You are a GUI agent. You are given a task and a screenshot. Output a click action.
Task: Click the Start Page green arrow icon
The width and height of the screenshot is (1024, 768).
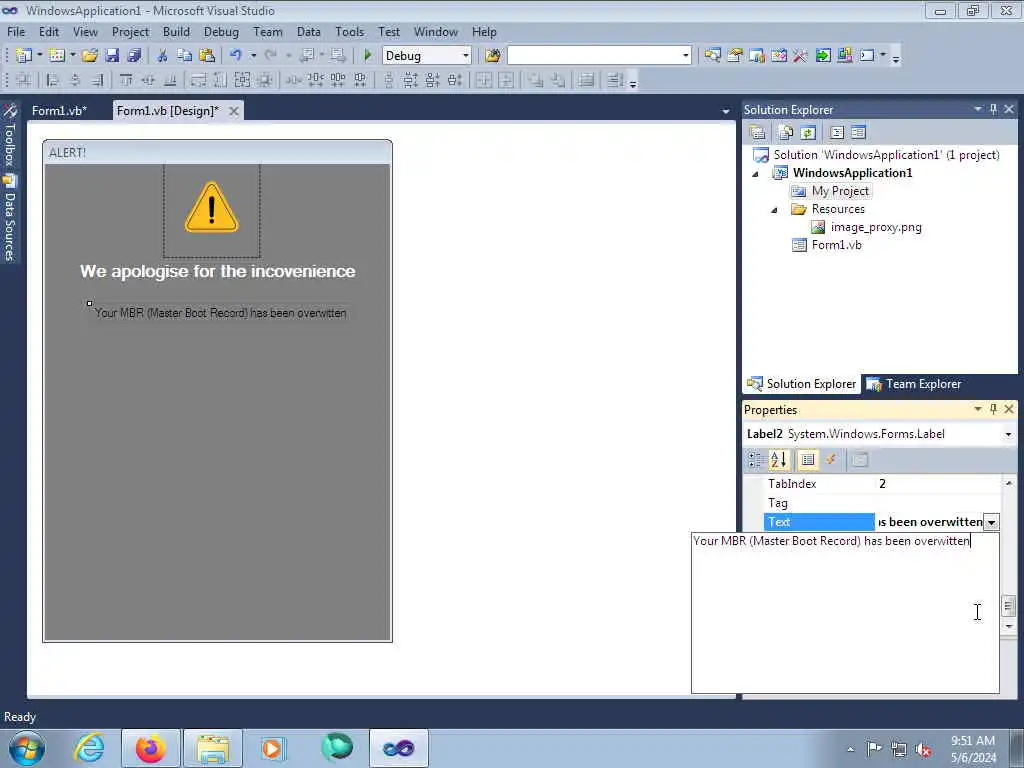click(x=823, y=56)
